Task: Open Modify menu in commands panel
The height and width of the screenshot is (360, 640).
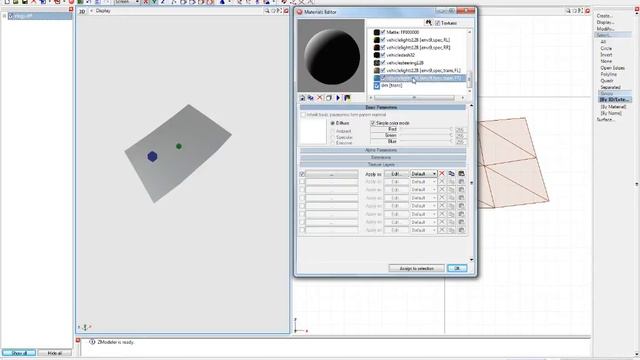Action: [605, 29]
